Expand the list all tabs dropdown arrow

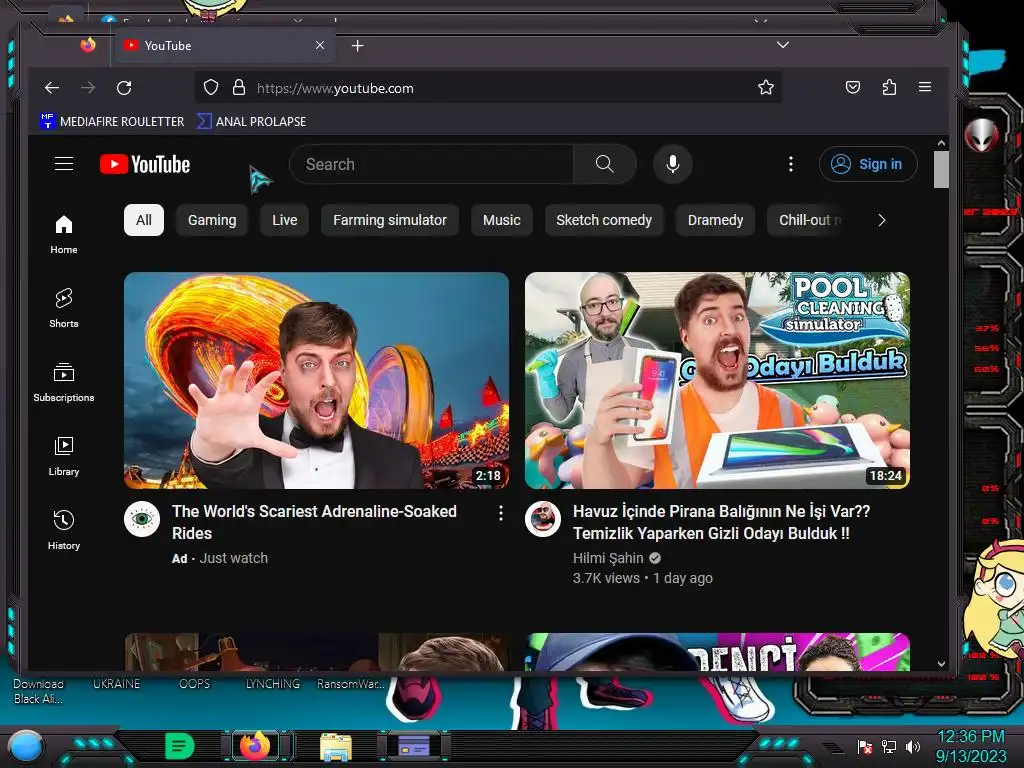[782, 45]
